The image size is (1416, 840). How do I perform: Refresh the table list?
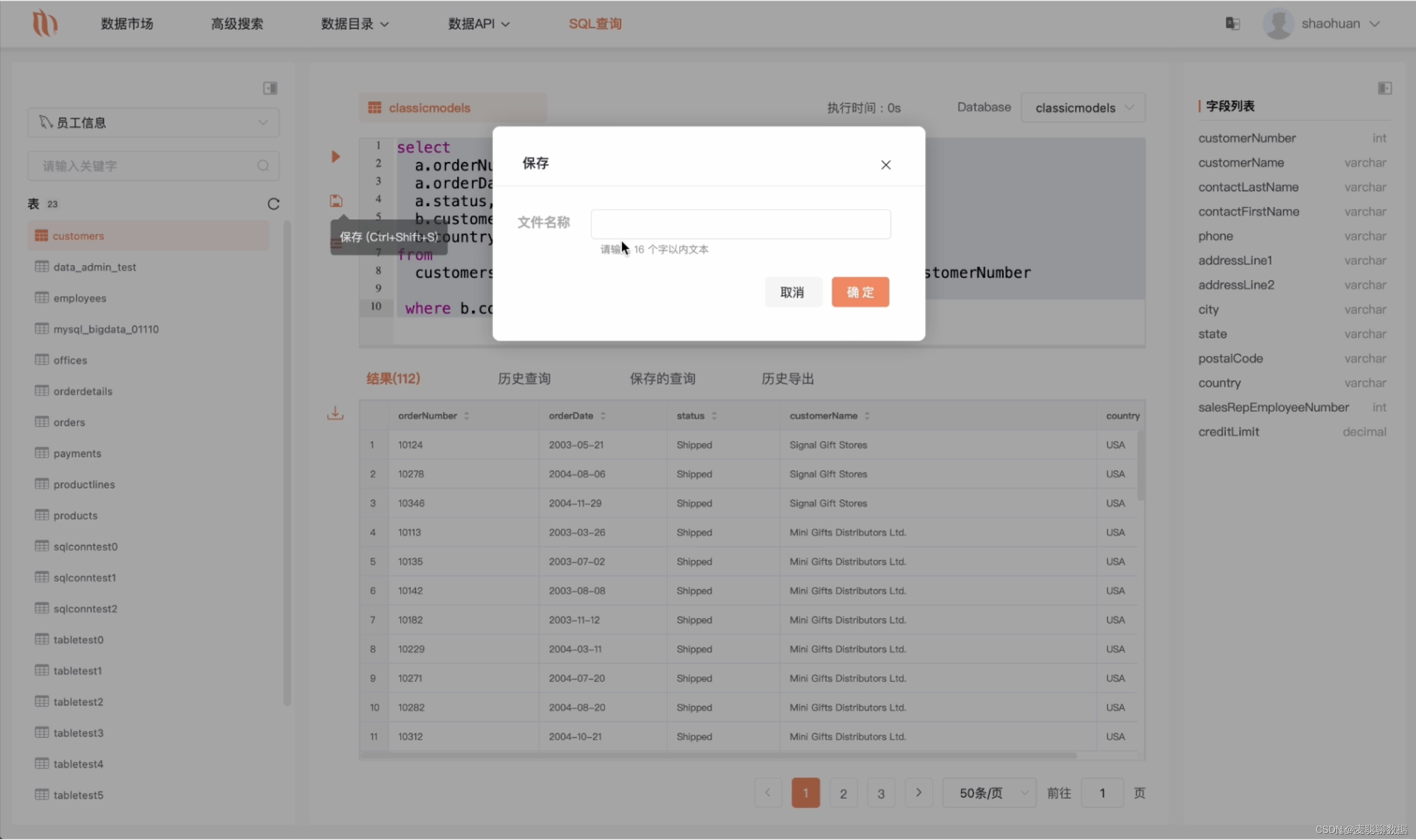tap(273, 204)
